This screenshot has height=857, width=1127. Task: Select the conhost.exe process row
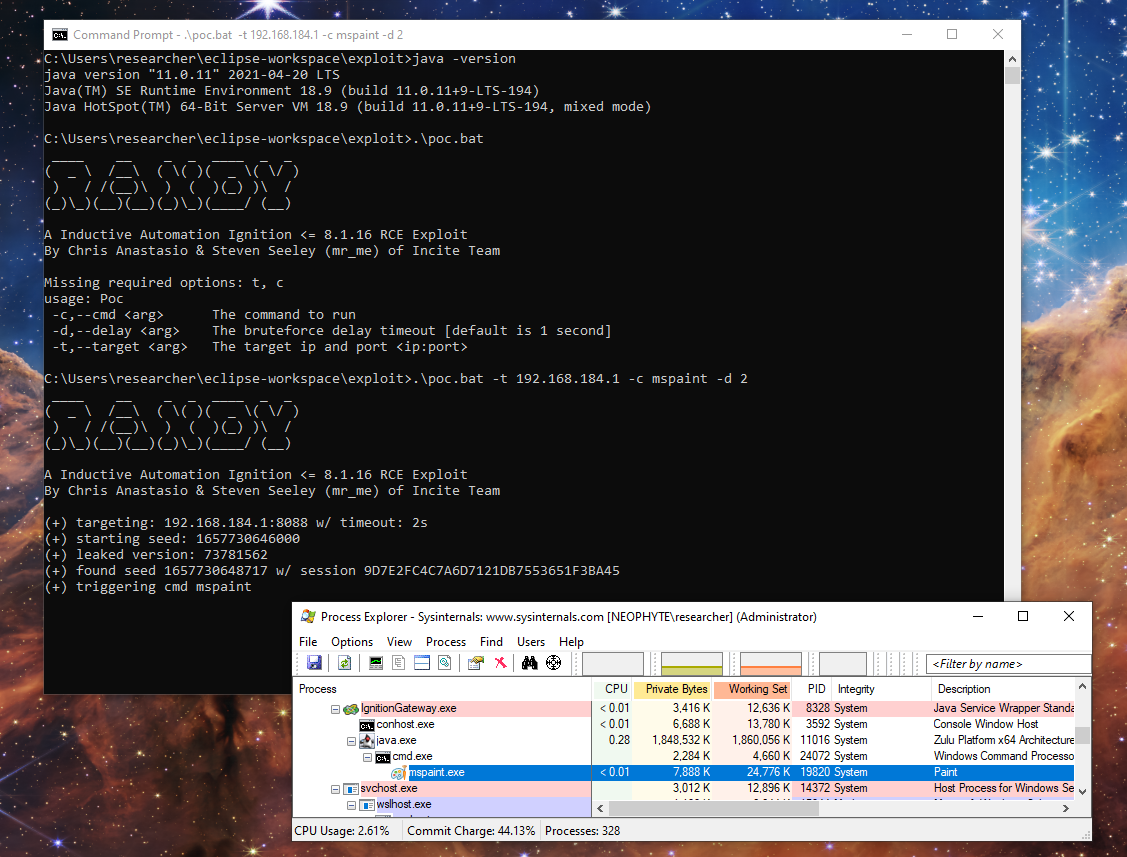pos(684,724)
